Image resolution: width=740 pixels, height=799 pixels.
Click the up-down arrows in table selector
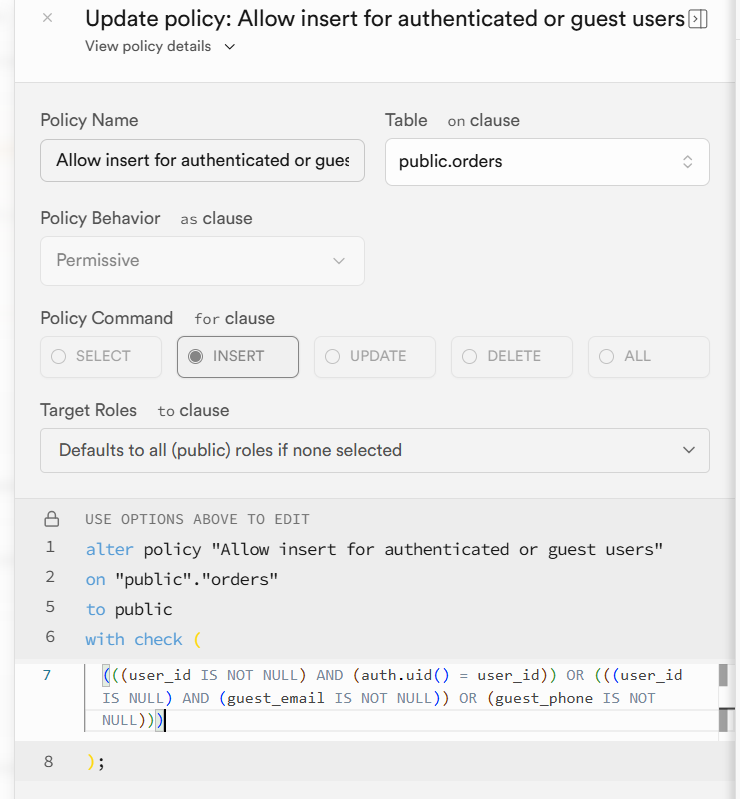(687, 161)
